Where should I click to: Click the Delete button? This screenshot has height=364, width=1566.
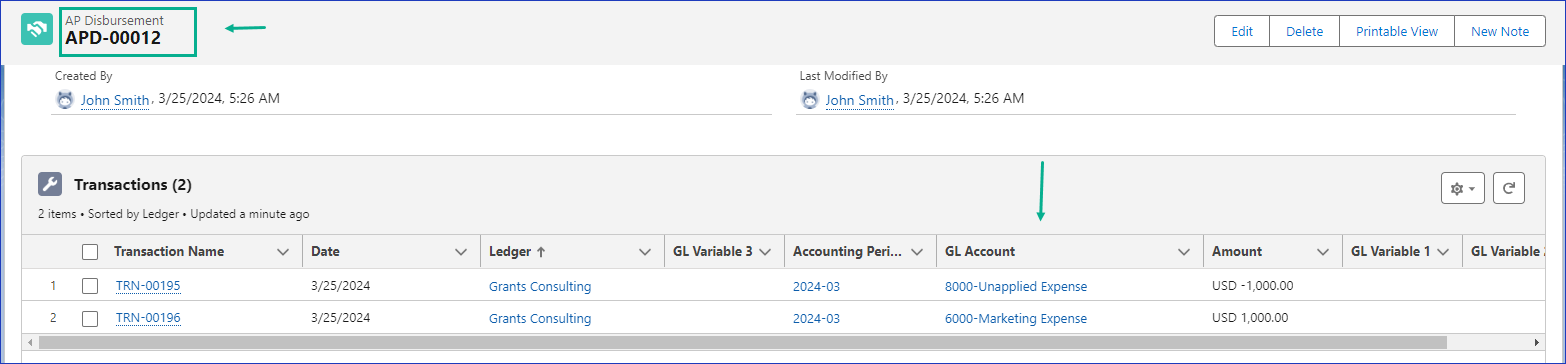tap(1304, 31)
